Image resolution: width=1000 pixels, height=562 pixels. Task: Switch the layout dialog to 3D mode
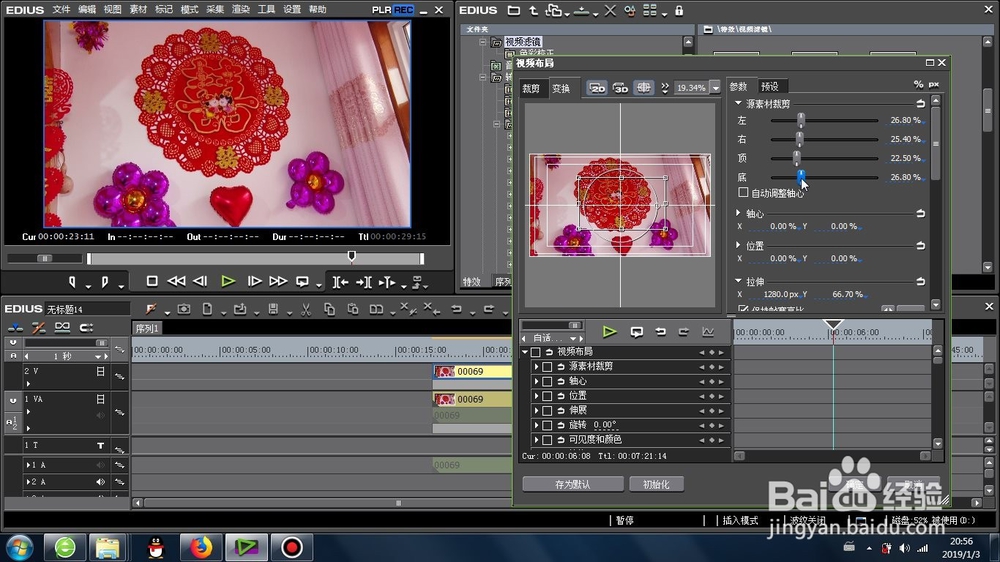(621, 88)
